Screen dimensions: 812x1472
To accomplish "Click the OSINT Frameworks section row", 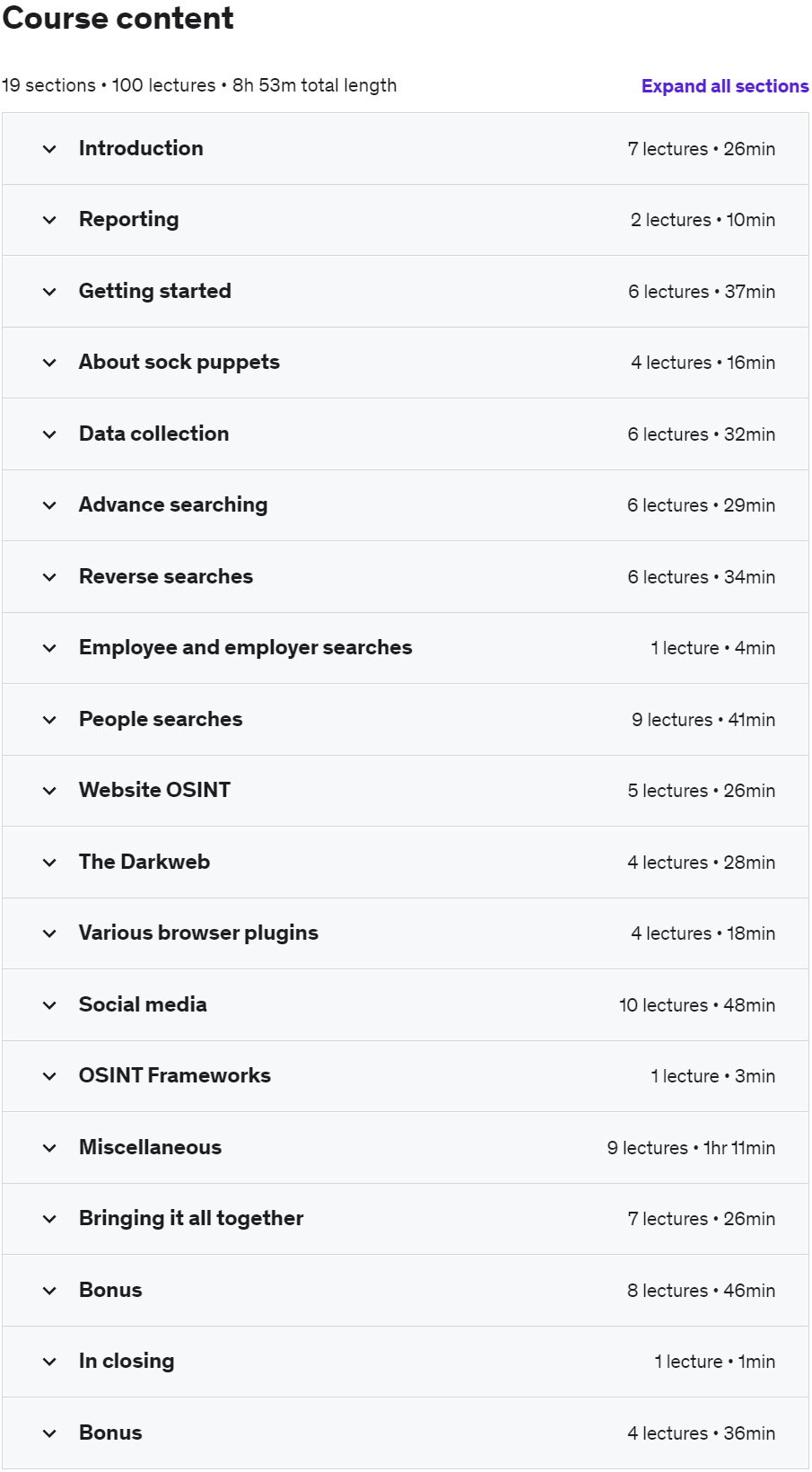I will (406, 1076).
